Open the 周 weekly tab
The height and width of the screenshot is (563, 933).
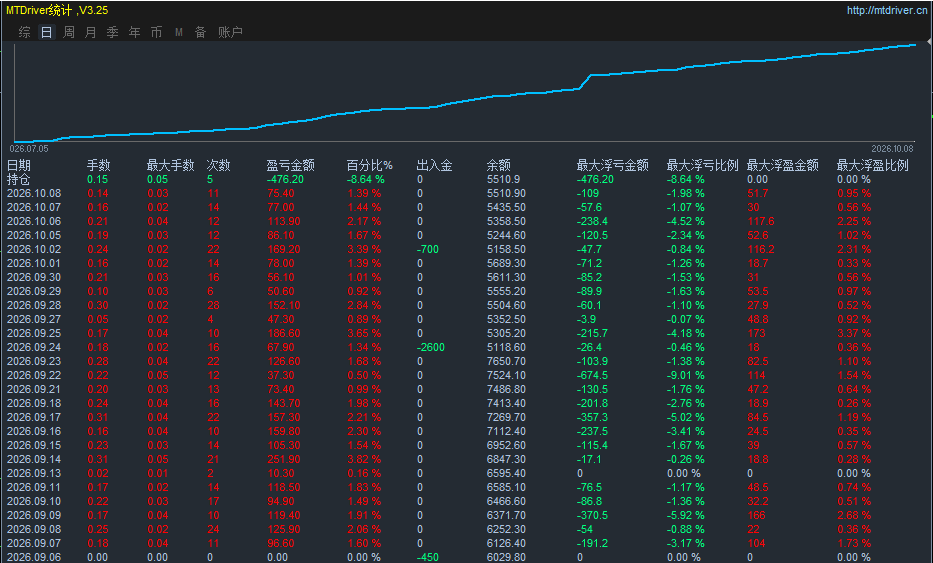pyautogui.click(x=68, y=32)
